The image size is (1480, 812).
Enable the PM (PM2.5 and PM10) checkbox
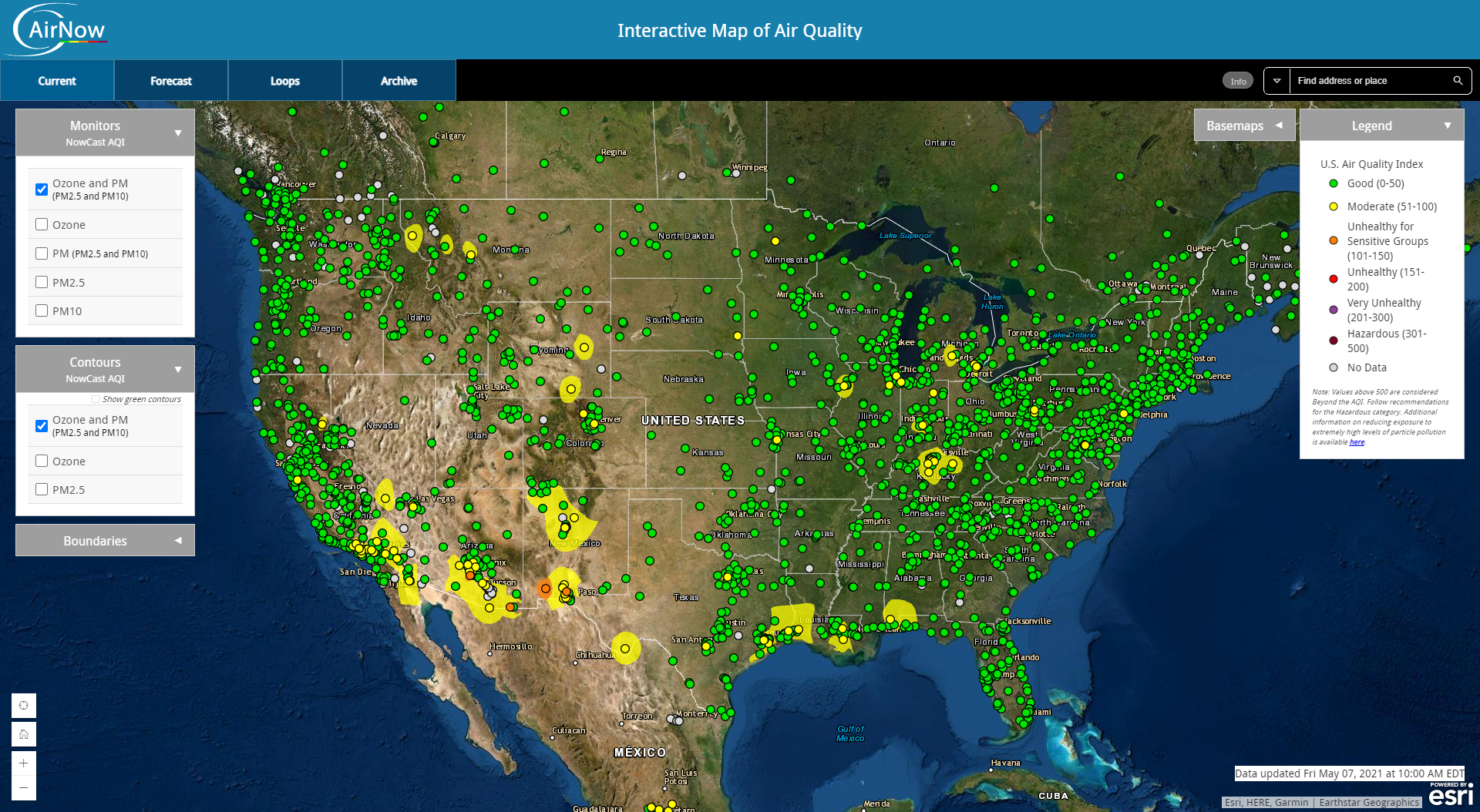tap(42, 253)
